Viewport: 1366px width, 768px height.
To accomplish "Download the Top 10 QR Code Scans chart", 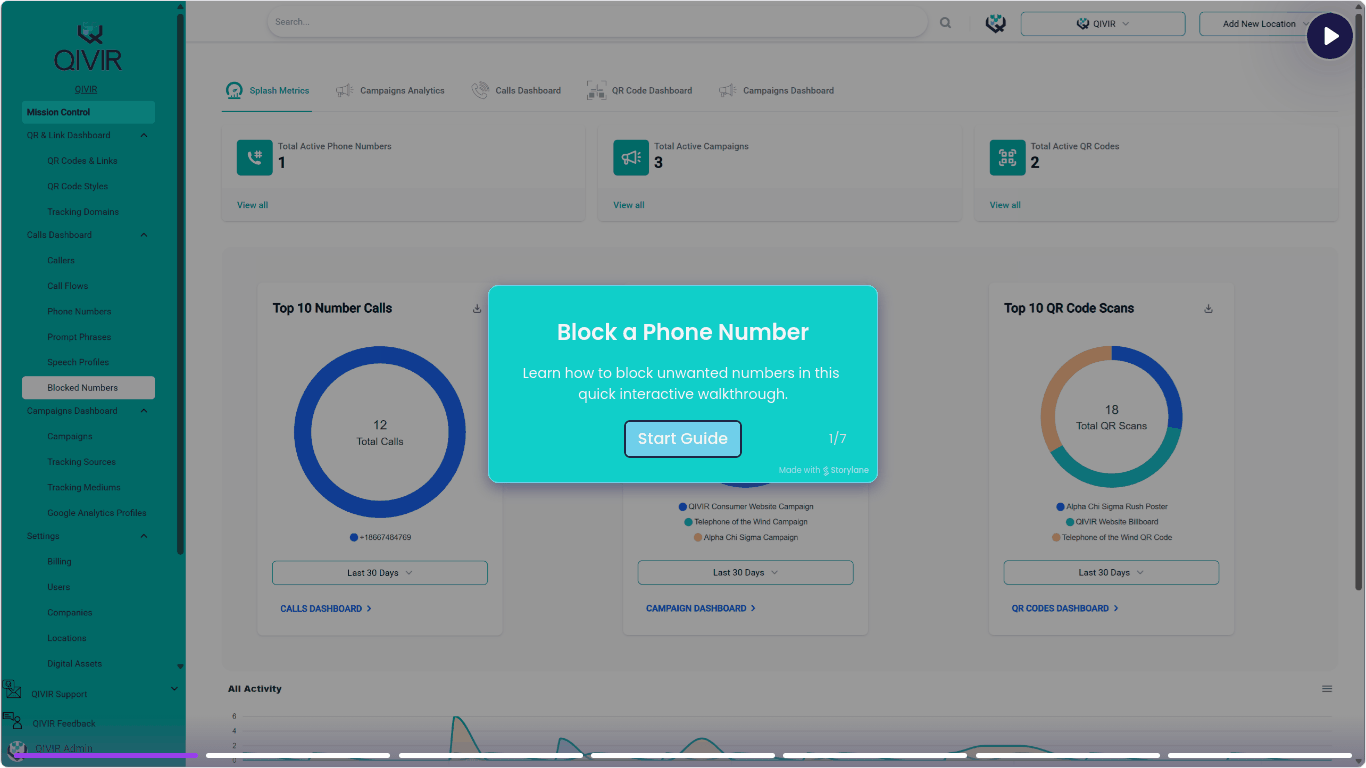I will click(1208, 308).
